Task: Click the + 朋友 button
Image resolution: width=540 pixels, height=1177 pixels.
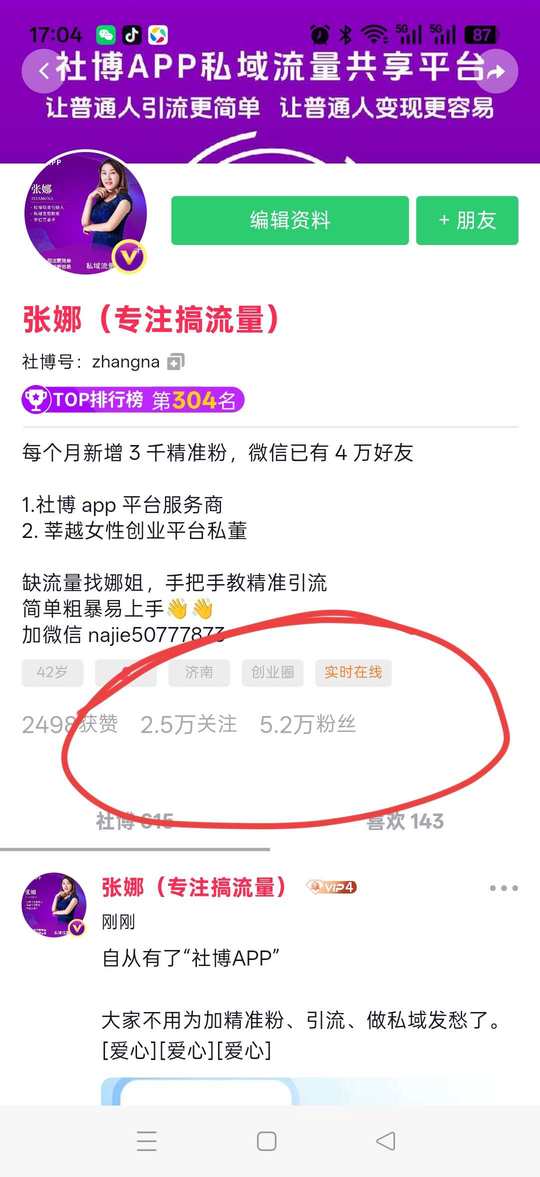Action: point(467,221)
